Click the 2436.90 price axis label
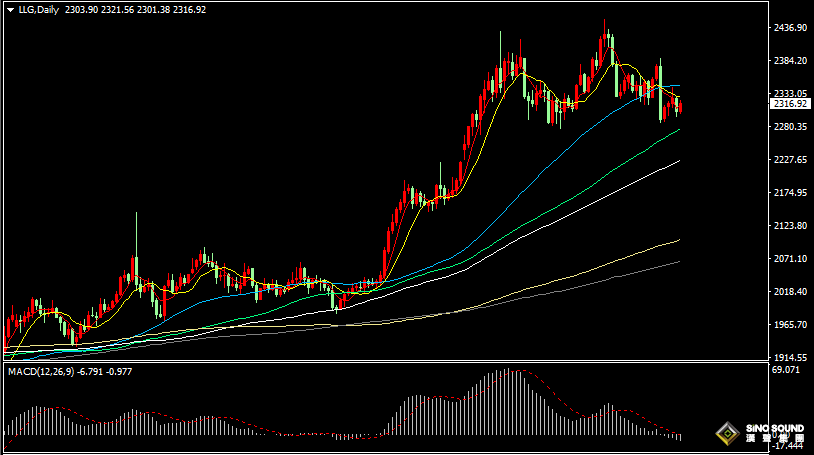 [790, 28]
